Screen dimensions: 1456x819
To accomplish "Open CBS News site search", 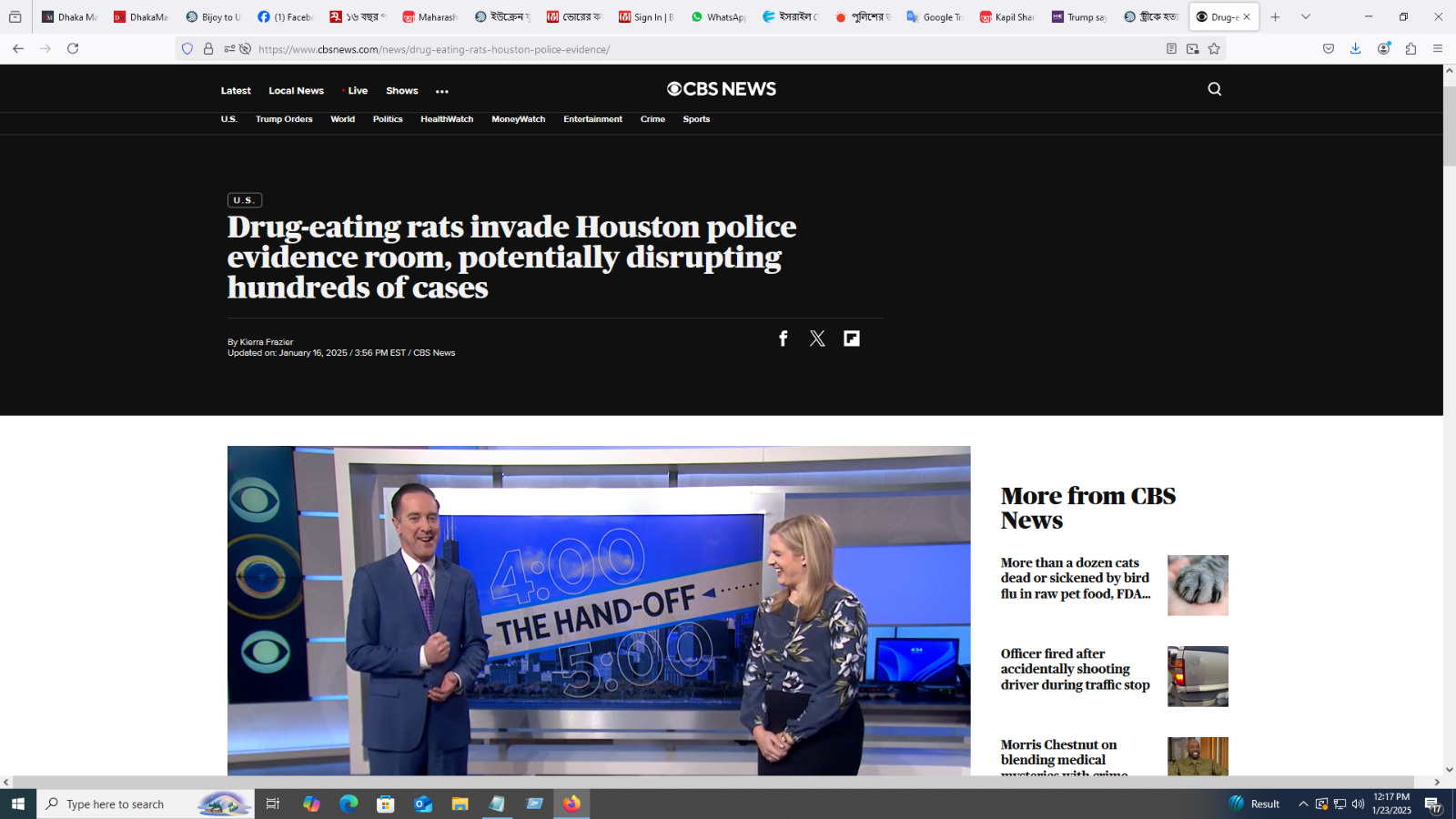I will pyautogui.click(x=1214, y=89).
